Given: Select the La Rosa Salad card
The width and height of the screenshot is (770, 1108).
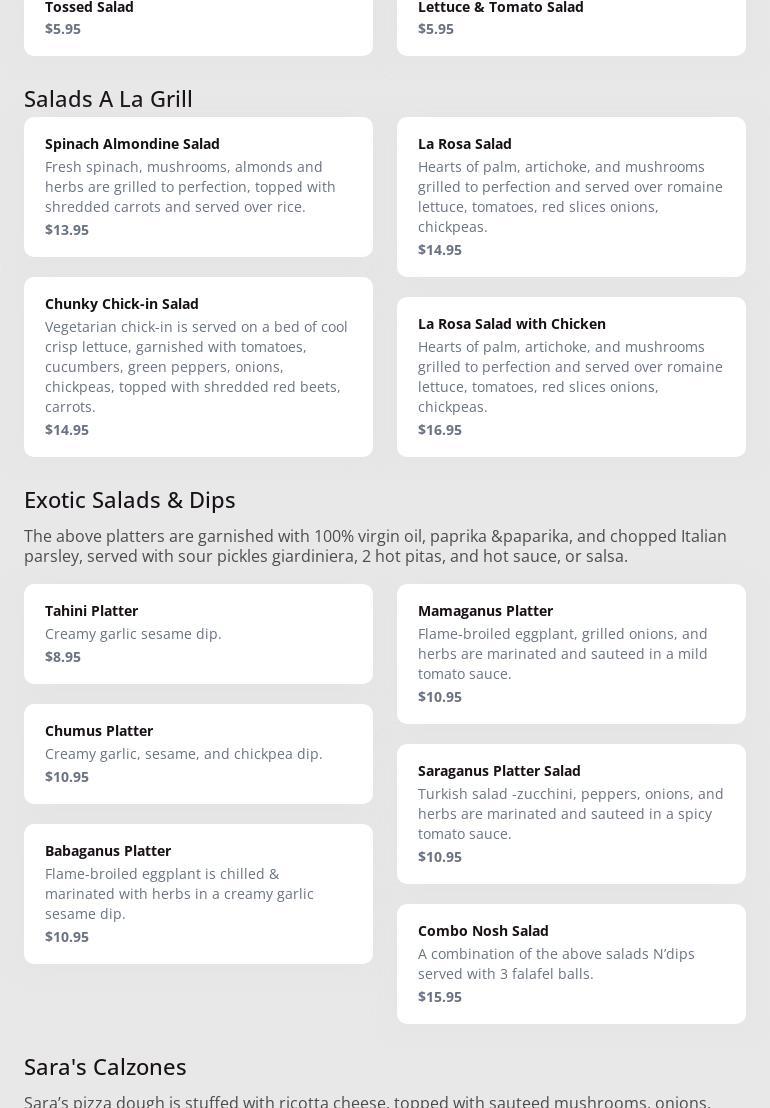Looking at the screenshot, I should pyautogui.click(x=571, y=196).
